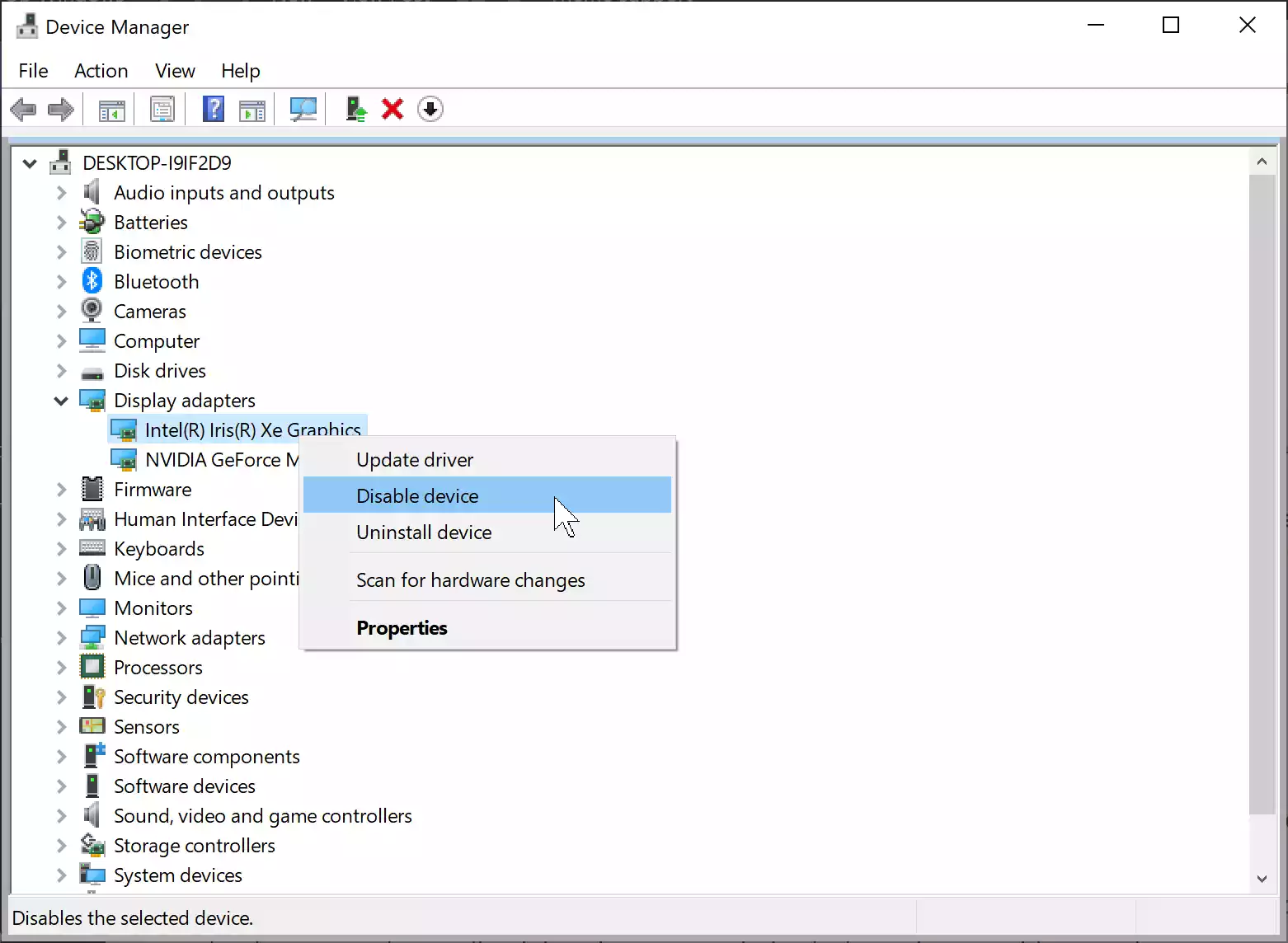1288x943 pixels.
Task: Expand the Bluetooth category
Action: pos(61,281)
